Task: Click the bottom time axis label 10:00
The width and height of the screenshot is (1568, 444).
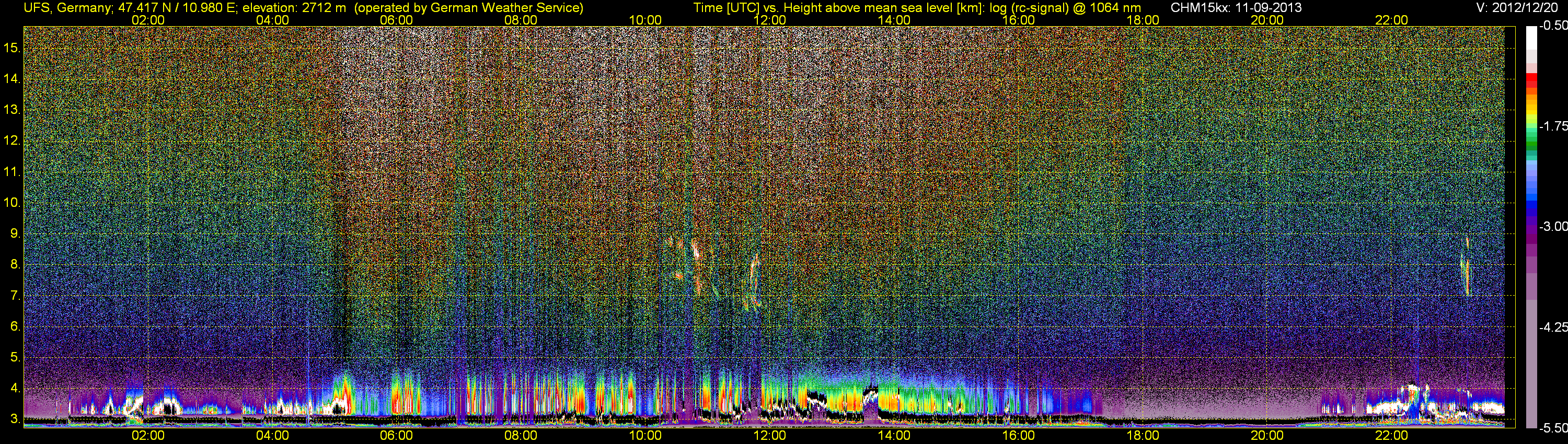Action: point(645,436)
